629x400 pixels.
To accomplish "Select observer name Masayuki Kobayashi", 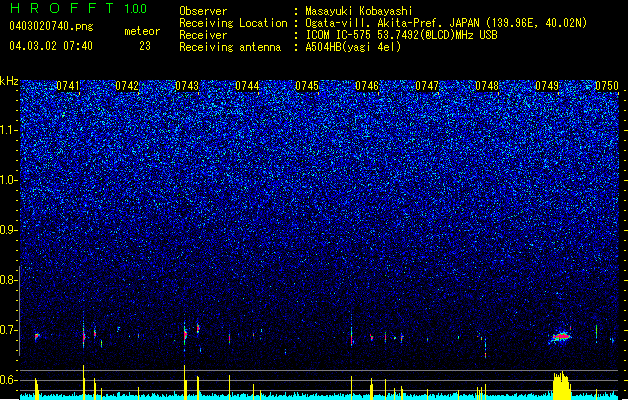I will (359, 11).
